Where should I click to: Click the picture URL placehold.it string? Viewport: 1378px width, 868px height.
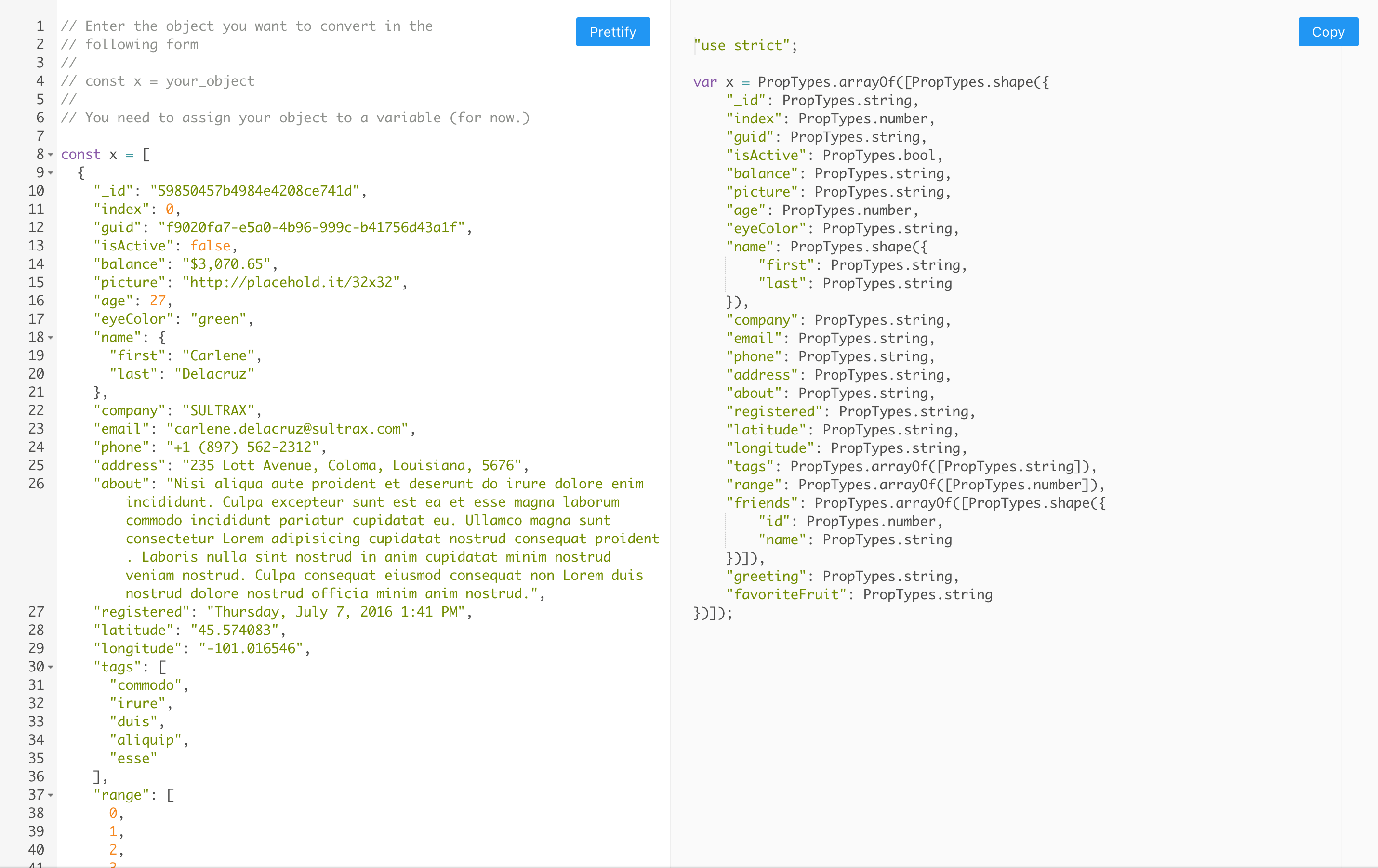(x=291, y=283)
